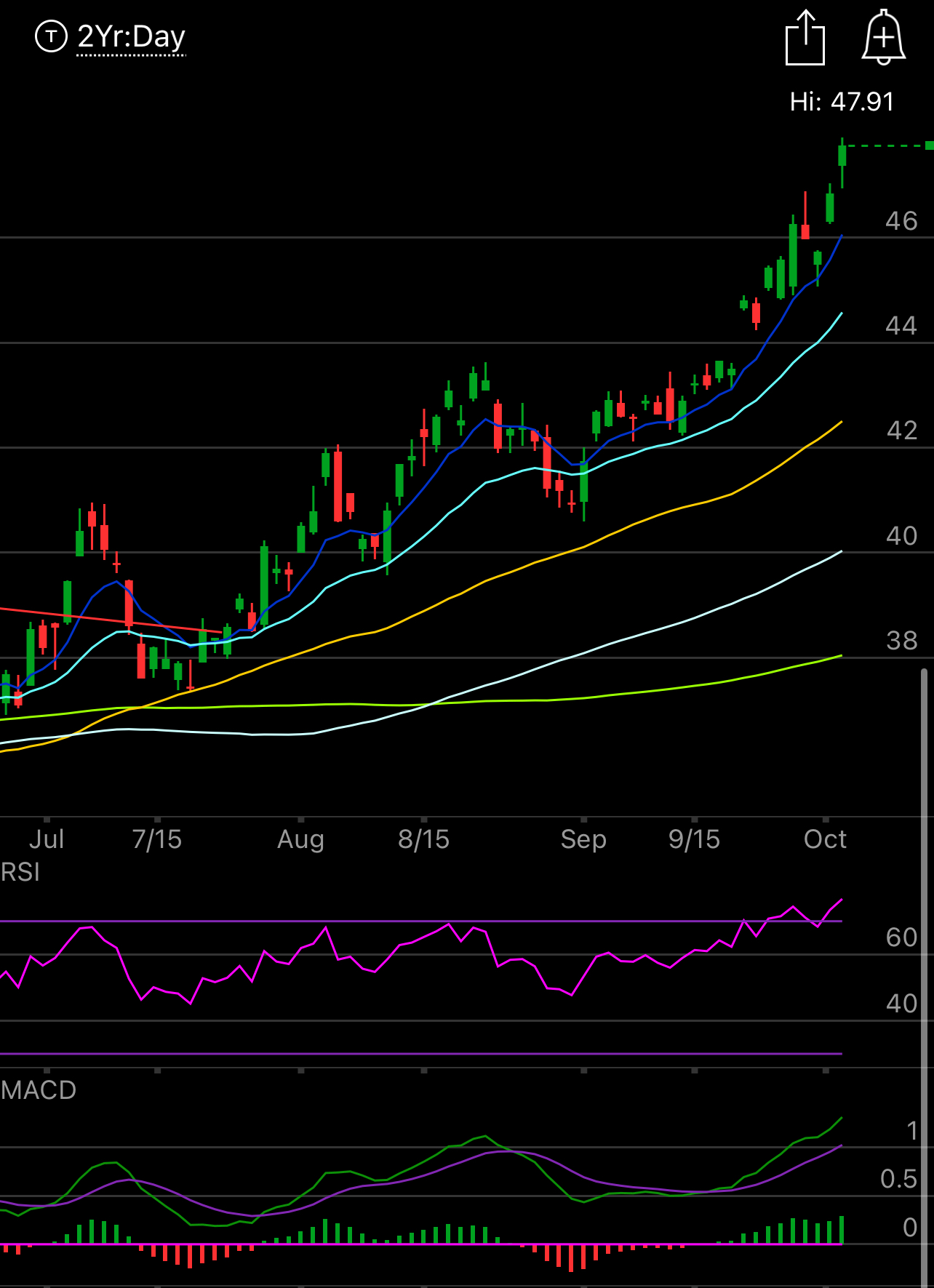Open the 2Yr:Day timeframe selector
The height and width of the screenshot is (1288, 934).
coord(132,37)
